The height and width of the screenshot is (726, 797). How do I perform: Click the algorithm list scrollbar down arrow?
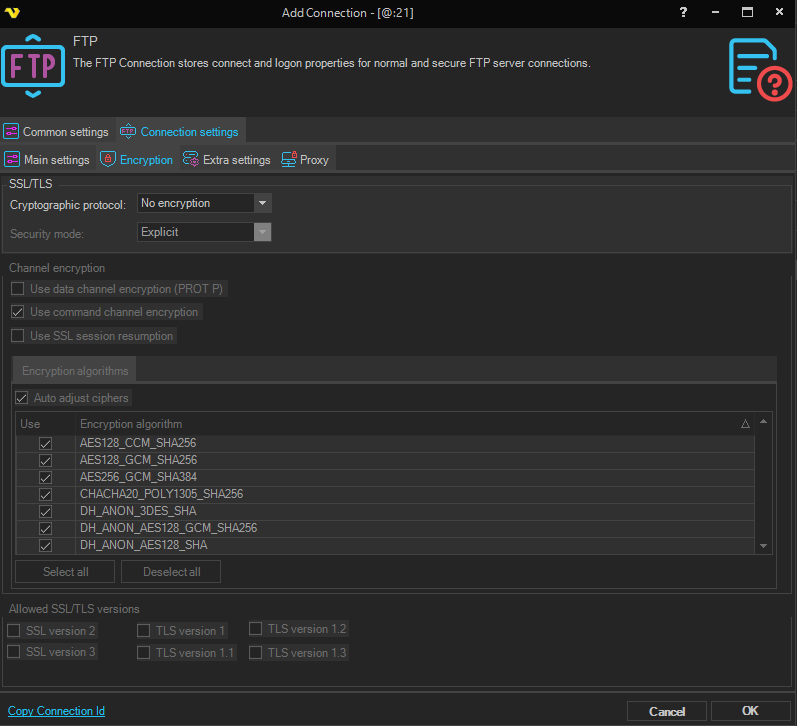(x=764, y=546)
